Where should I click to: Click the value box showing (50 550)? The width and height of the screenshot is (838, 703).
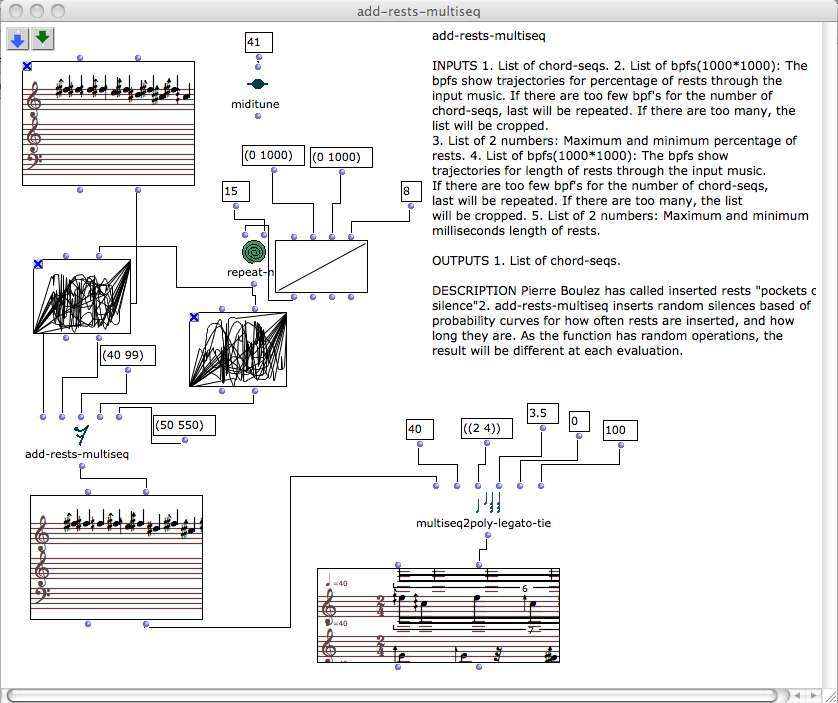coord(180,425)
